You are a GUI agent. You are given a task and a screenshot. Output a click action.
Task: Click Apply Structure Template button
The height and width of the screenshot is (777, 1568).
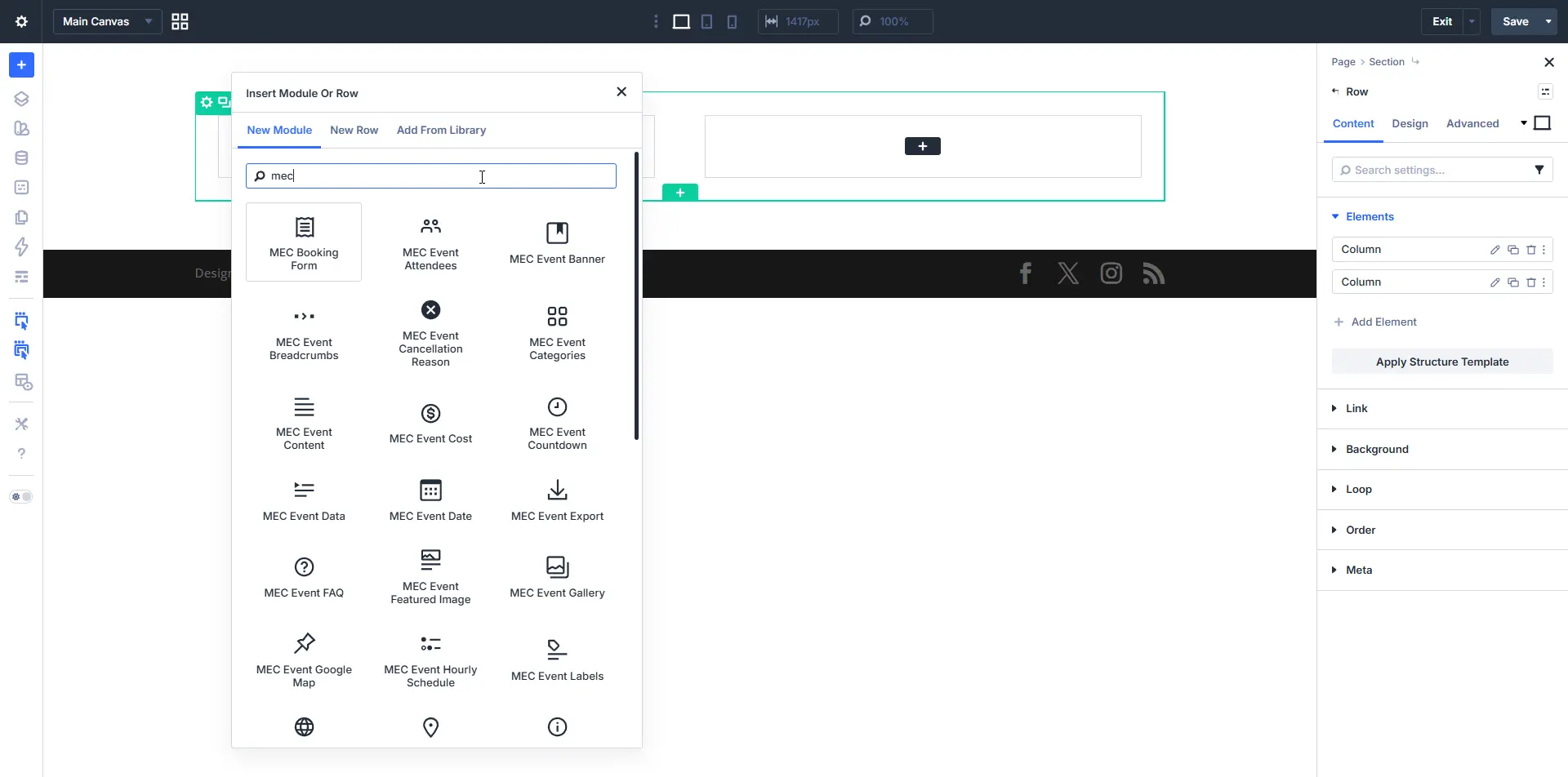point(1442,362)
